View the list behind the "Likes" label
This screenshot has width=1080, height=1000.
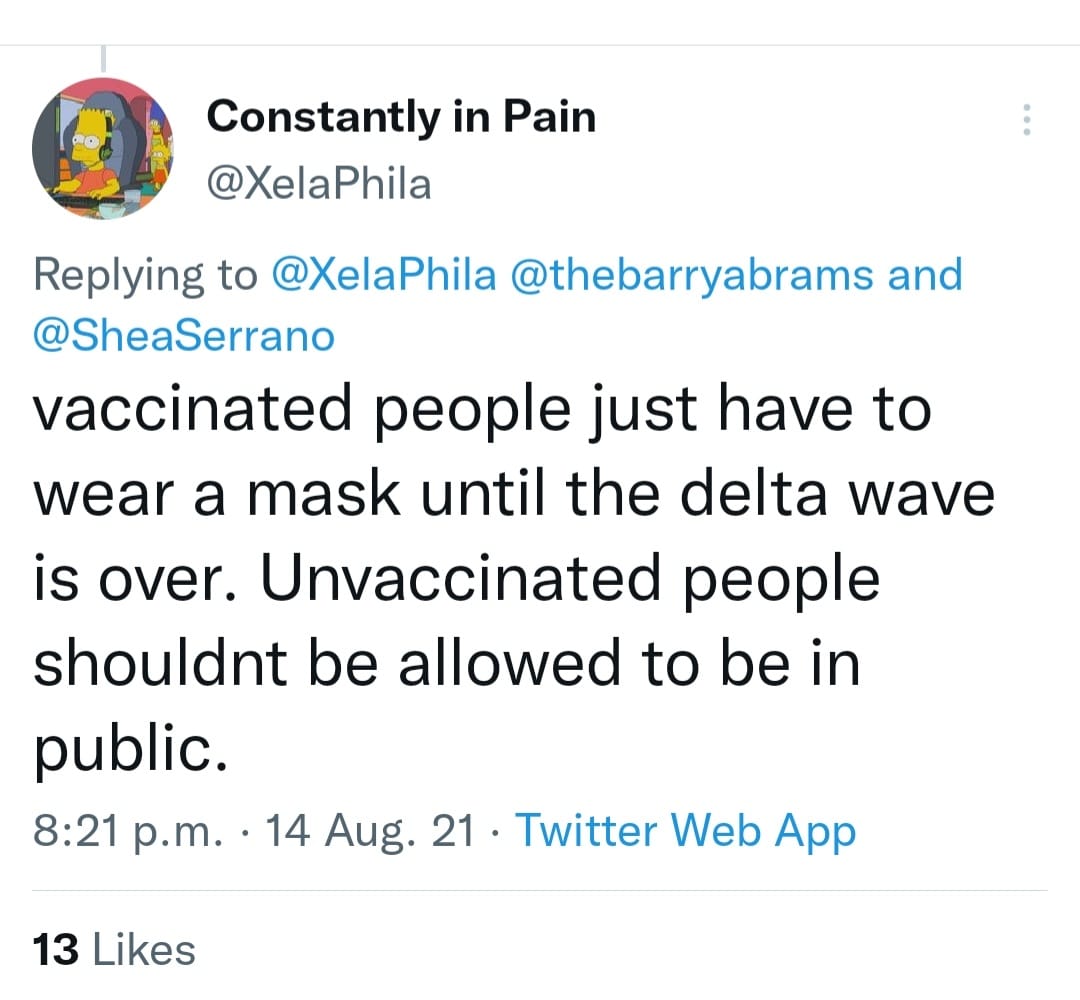tap(143, 949)
